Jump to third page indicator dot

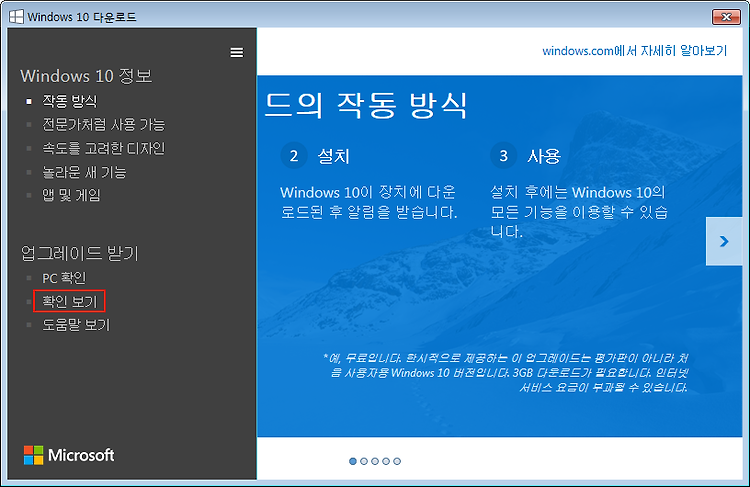[375, 461]
